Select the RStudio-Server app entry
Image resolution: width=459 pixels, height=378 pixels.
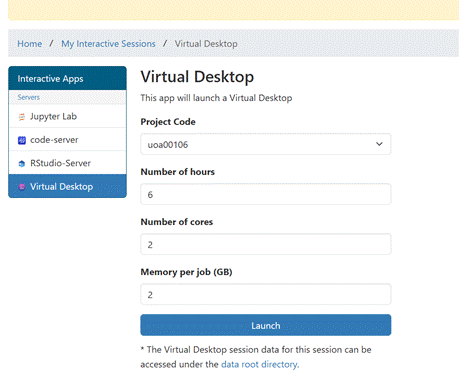tap(67, 163)
